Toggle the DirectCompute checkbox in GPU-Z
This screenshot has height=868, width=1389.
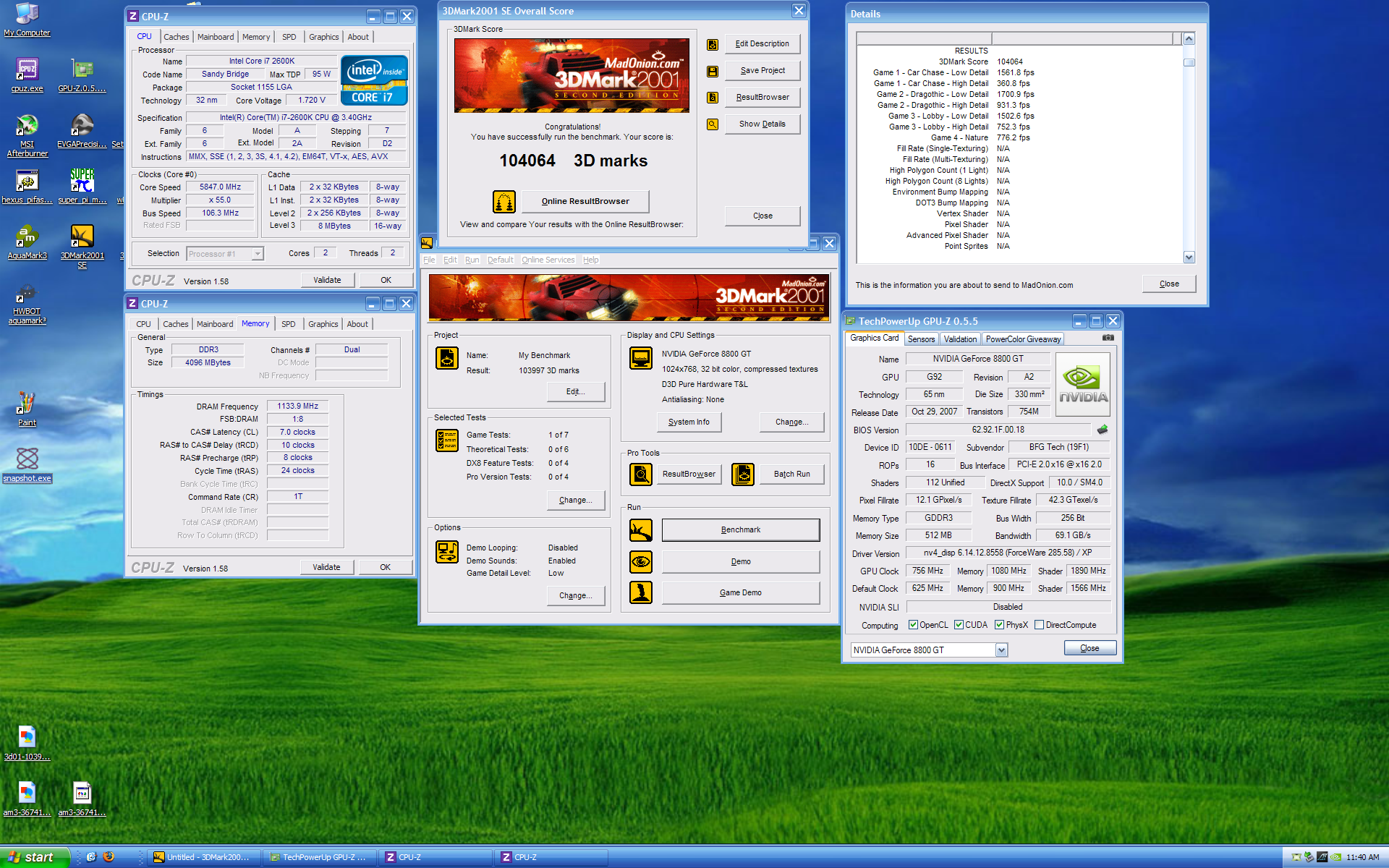point(1039,625)
